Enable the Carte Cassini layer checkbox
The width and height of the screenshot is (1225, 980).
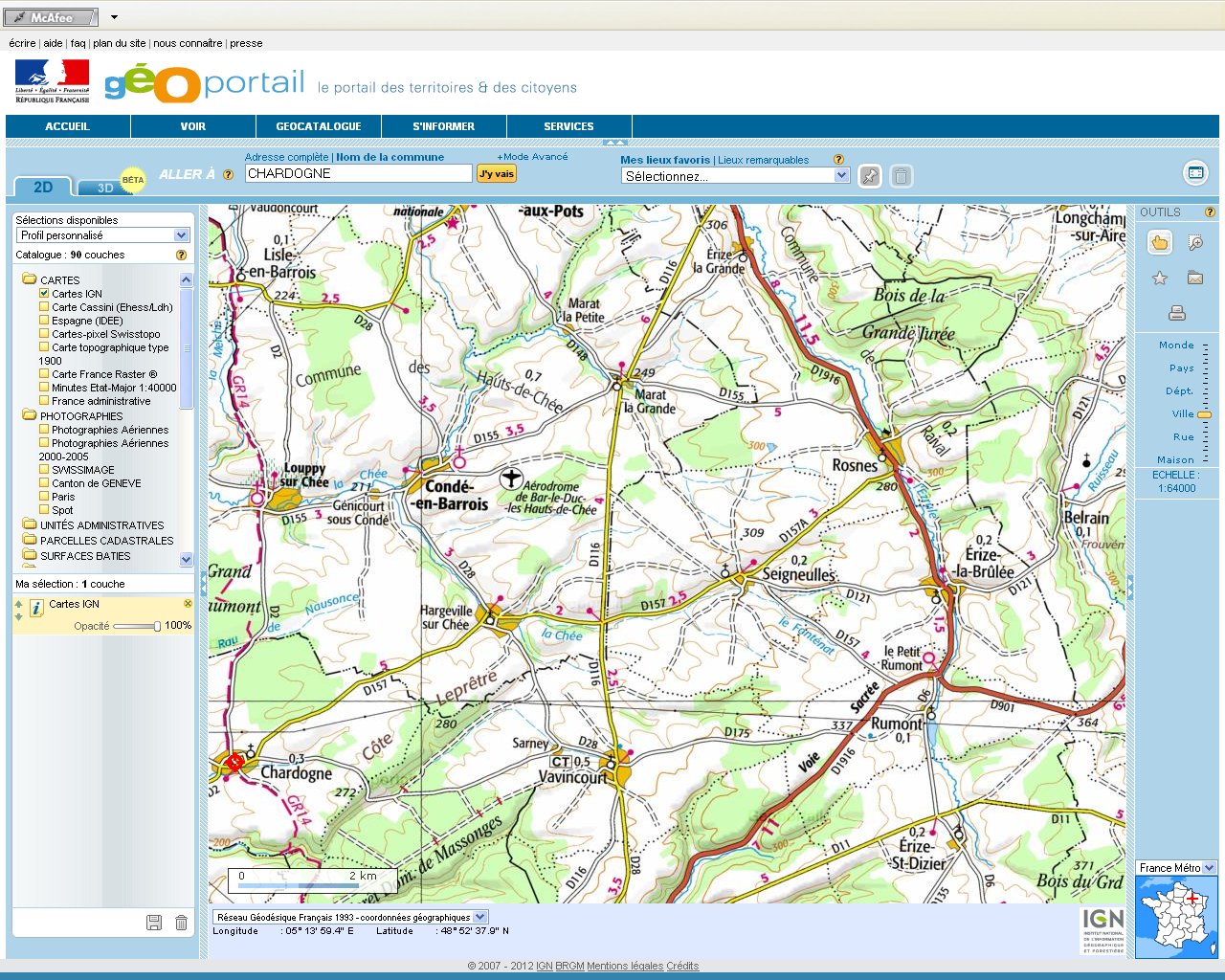(x=44, y=307)
